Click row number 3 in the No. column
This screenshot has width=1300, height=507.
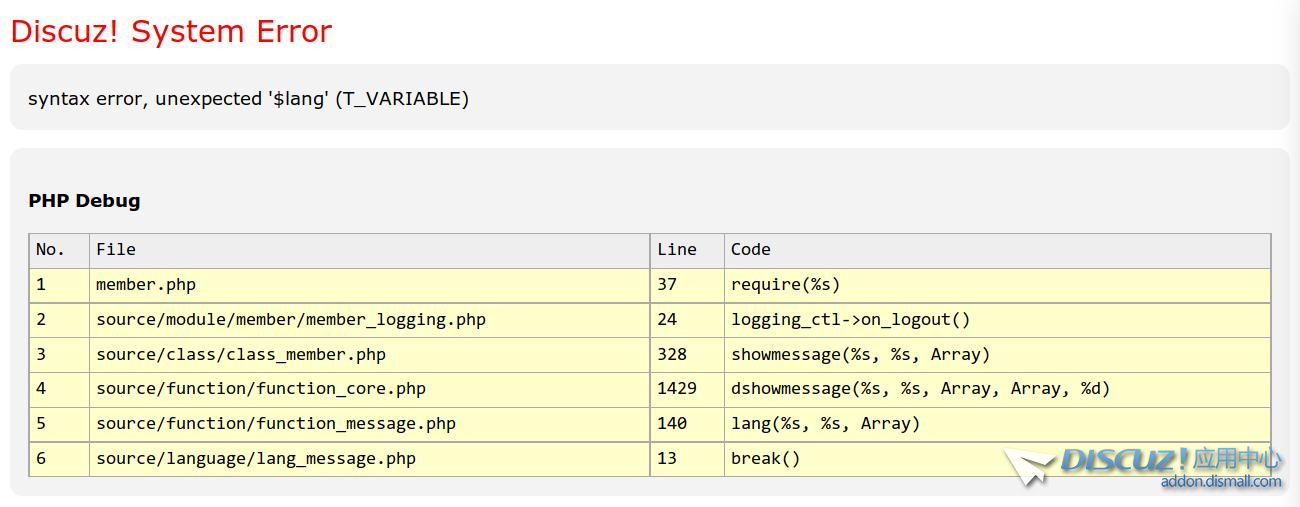coord(41,355)
